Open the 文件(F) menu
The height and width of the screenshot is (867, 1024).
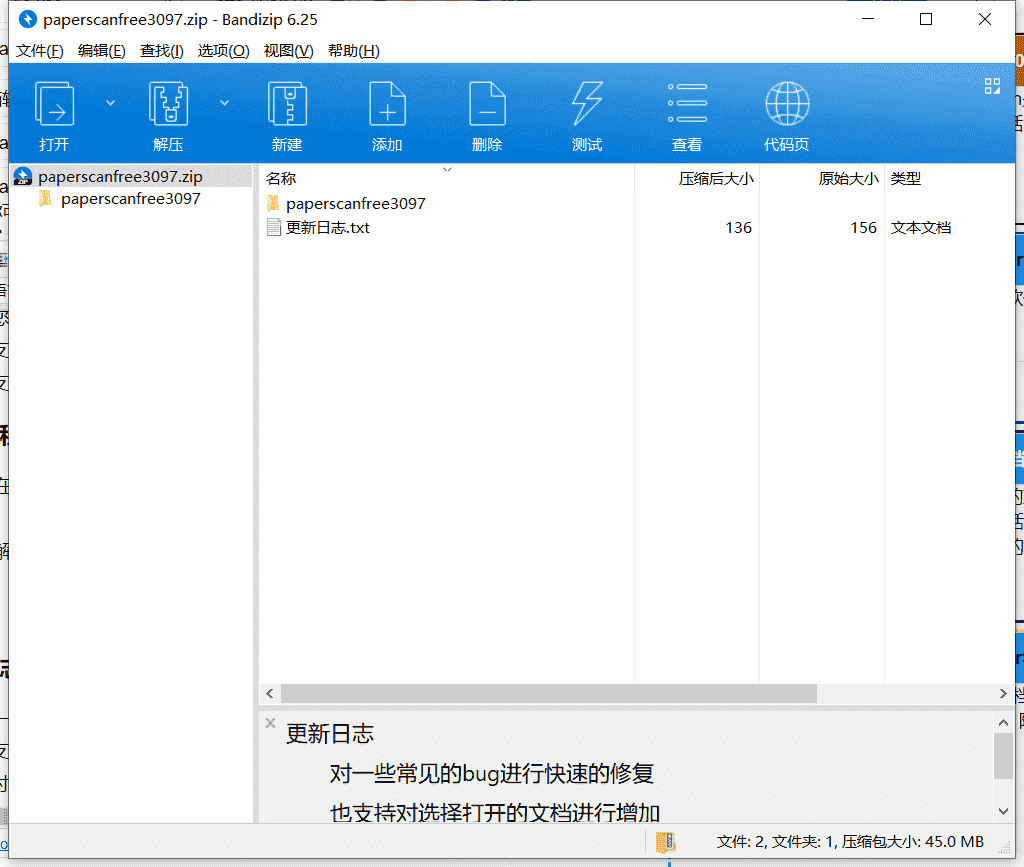click(39, 51)
